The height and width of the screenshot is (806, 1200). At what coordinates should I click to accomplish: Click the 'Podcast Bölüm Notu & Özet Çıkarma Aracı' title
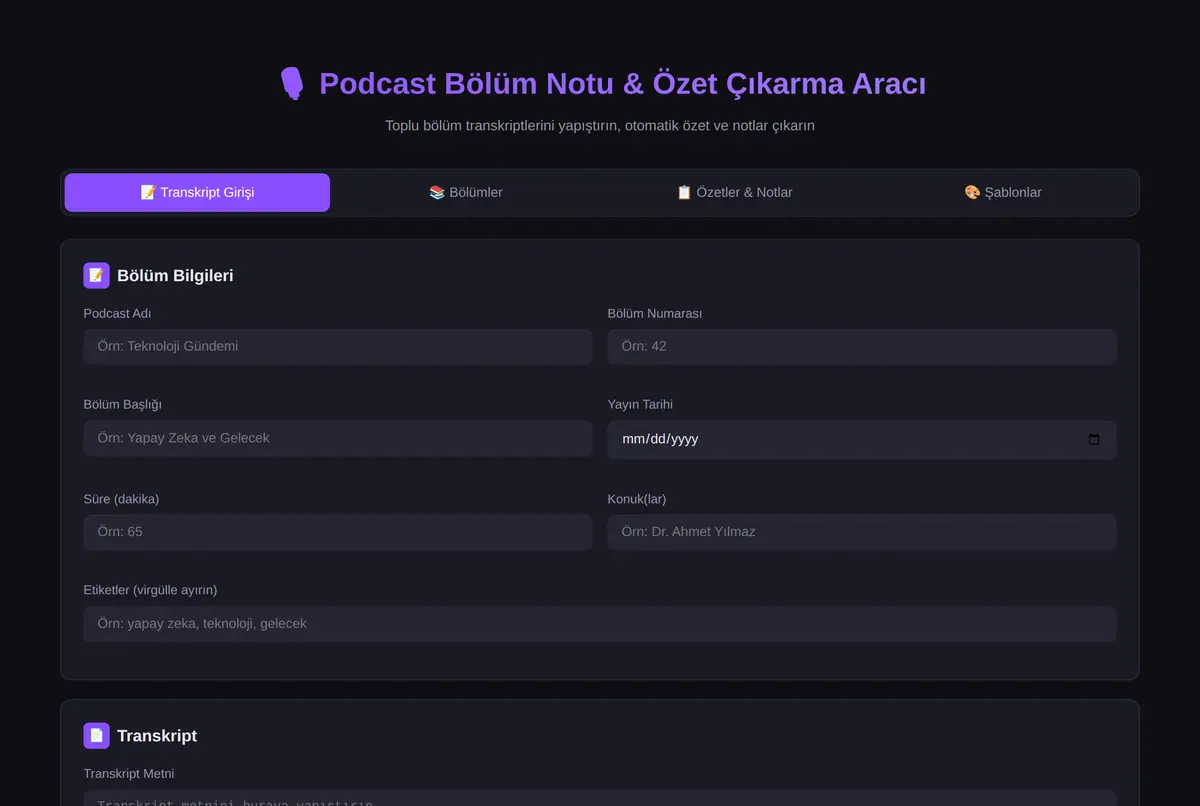[x=622, y=83]
